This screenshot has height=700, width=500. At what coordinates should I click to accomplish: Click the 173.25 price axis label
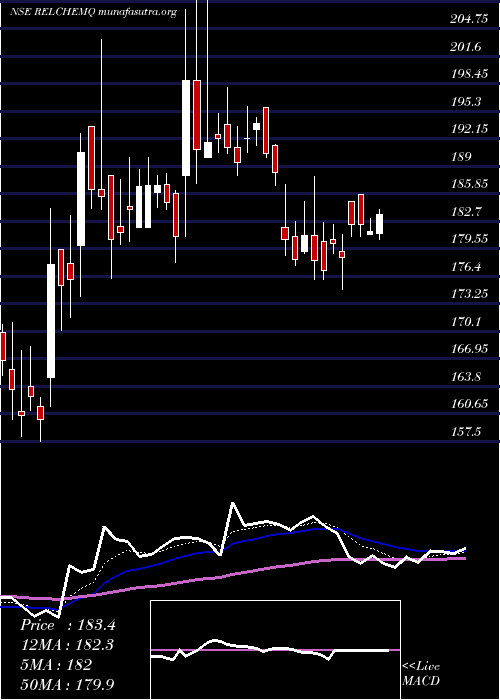(x=469, y=294)
